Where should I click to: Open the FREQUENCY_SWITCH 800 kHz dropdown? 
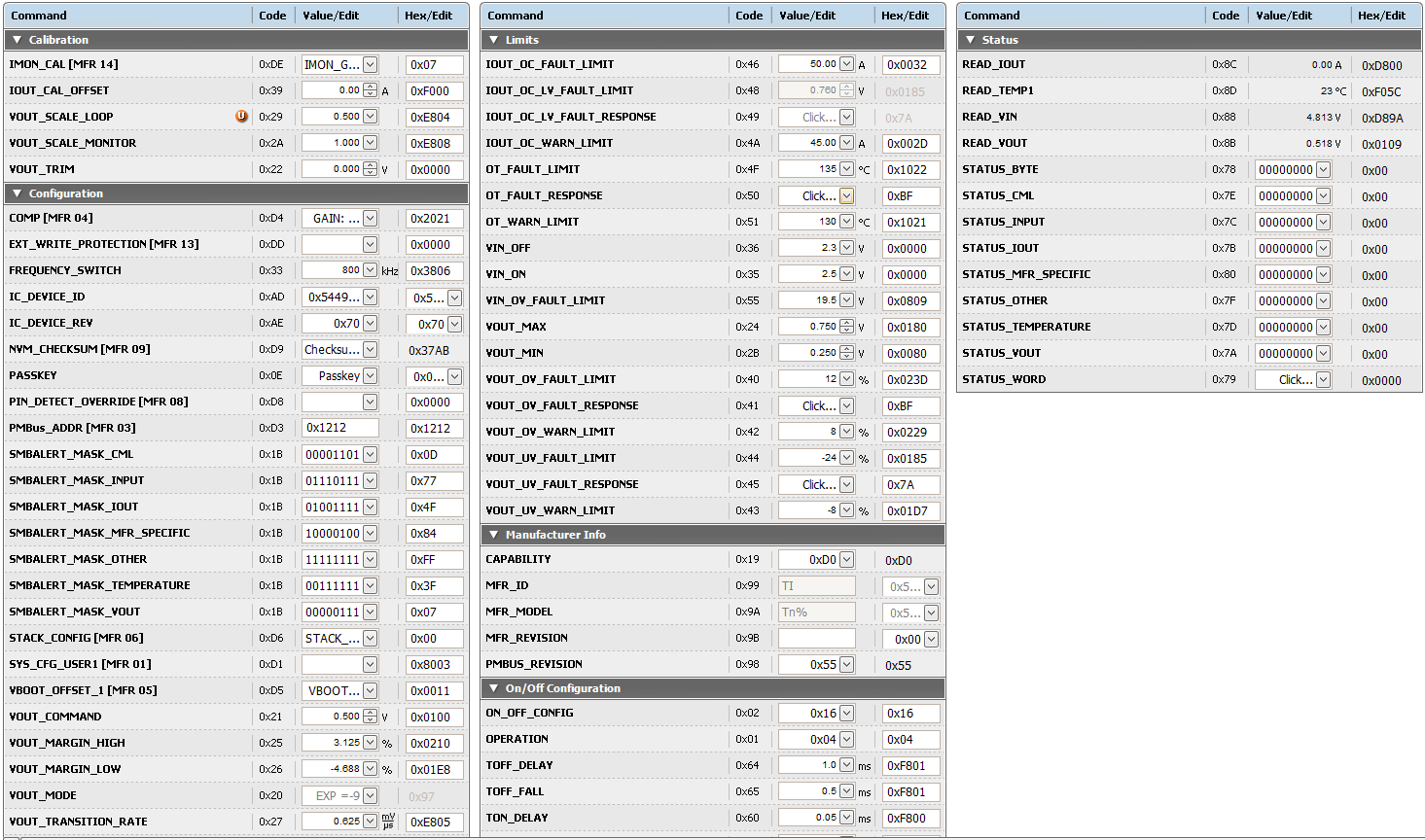point(370,269)
